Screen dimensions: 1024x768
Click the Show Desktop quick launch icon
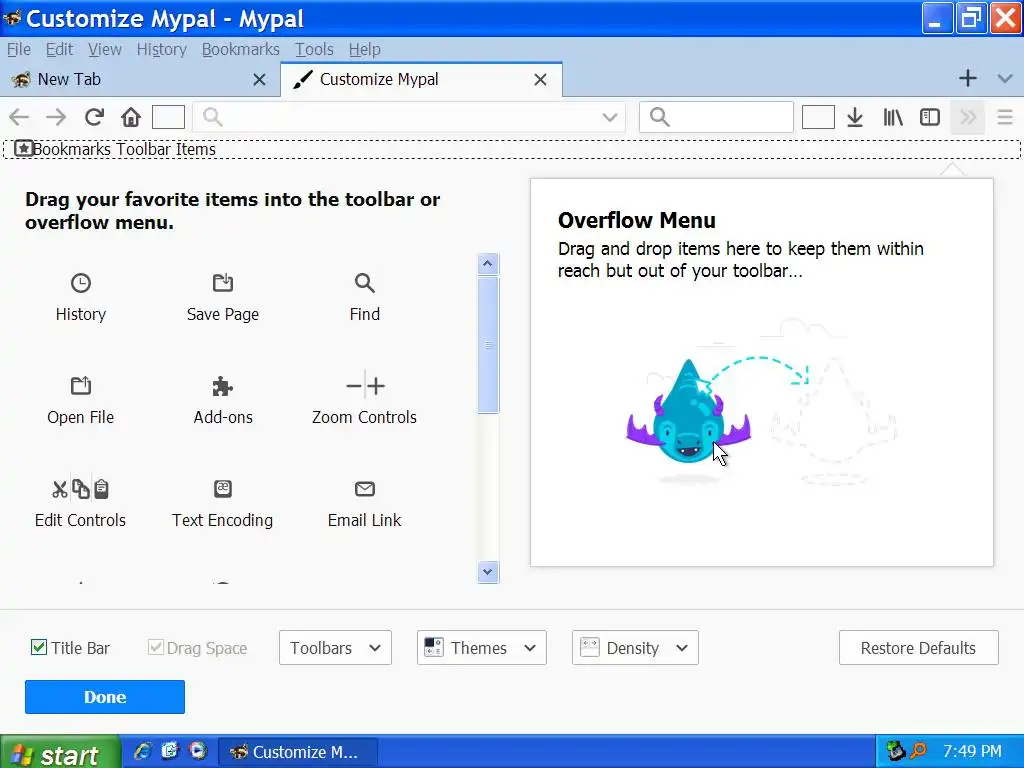pyautogui.click(x=170, y=752)
